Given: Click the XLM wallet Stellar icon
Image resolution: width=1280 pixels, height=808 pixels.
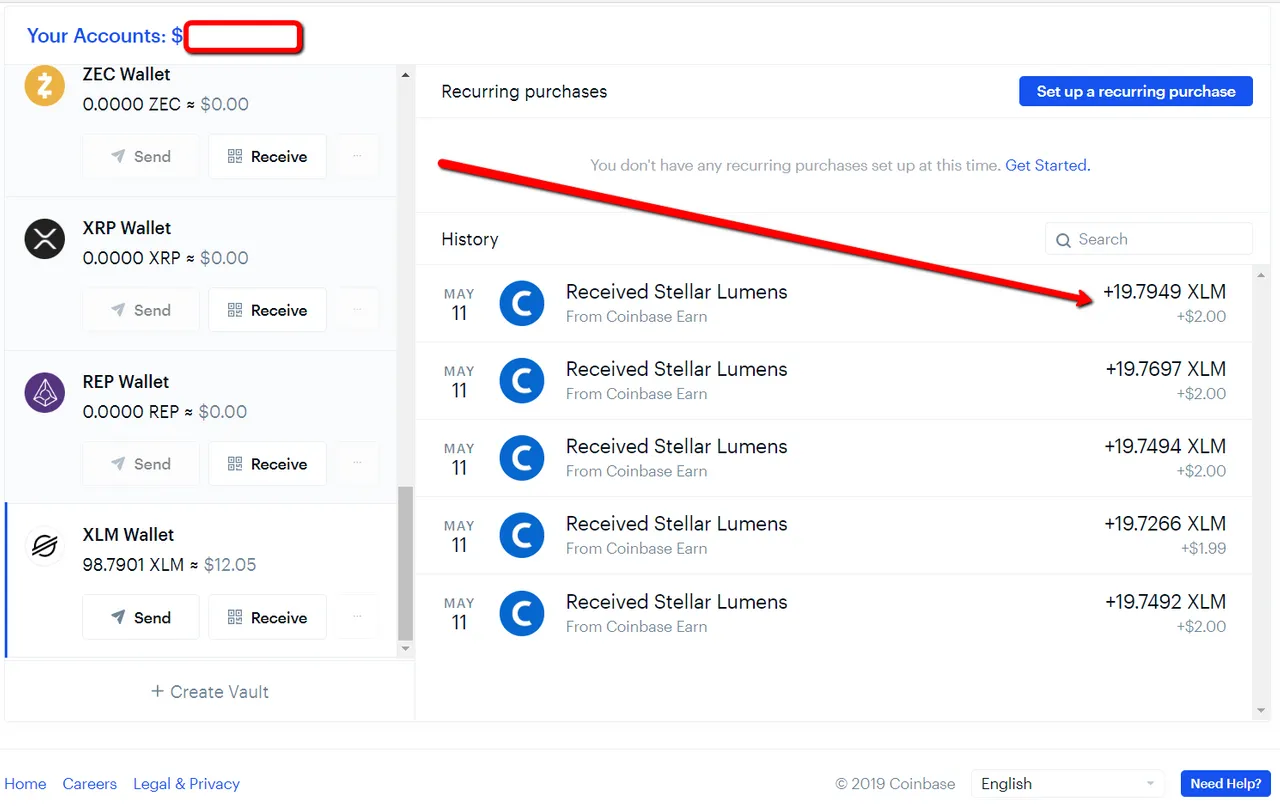Looking at the screenshot, I should click(x=45, y=546).
